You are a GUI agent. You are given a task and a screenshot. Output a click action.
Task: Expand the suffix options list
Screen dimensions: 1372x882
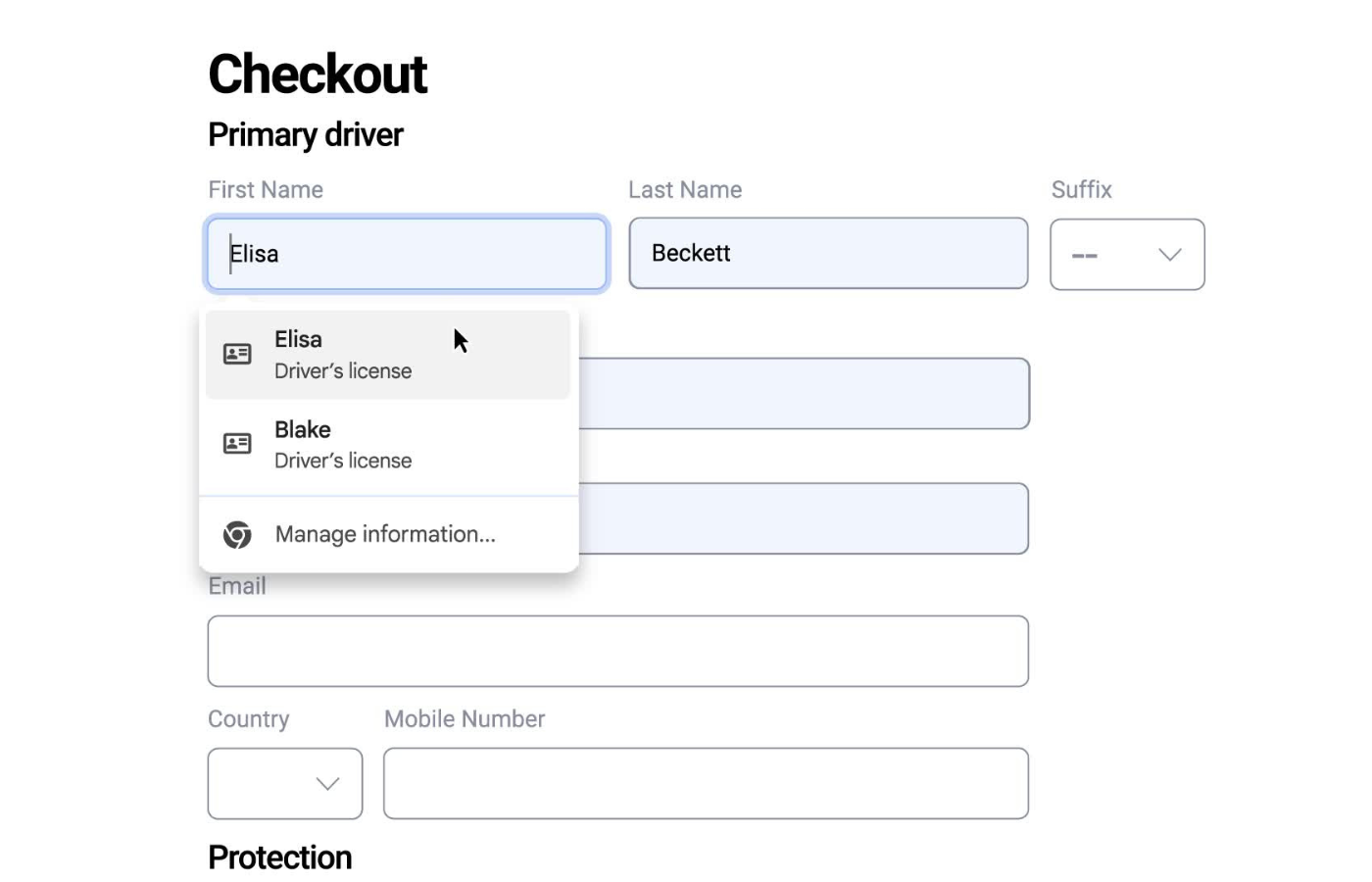click(1127, 255)
